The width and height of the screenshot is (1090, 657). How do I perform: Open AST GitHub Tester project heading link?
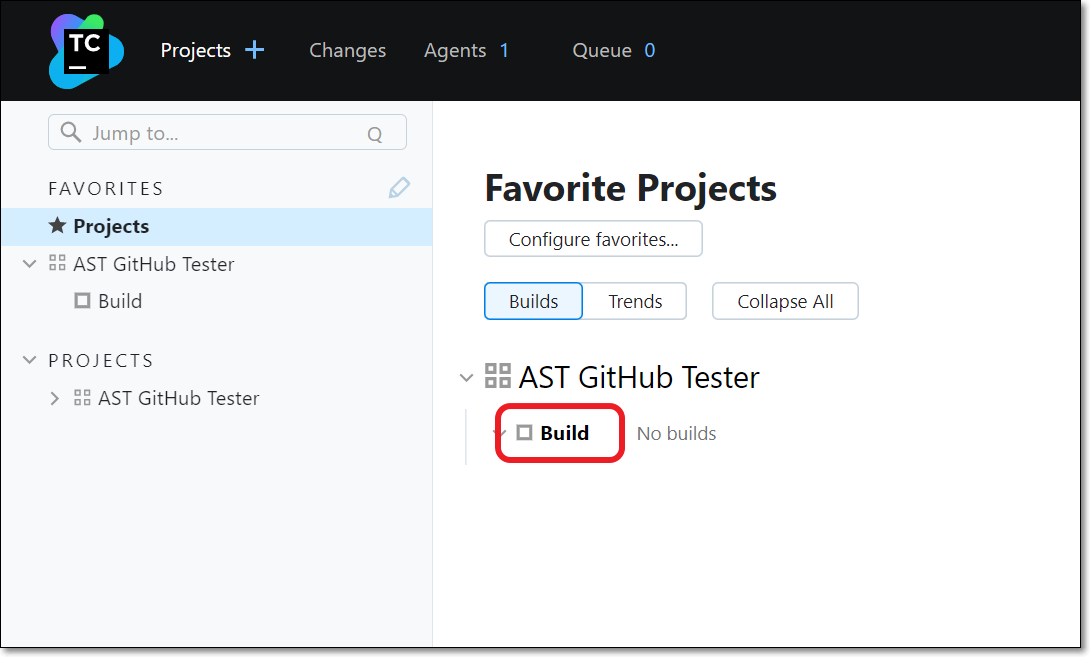[639, 377]
